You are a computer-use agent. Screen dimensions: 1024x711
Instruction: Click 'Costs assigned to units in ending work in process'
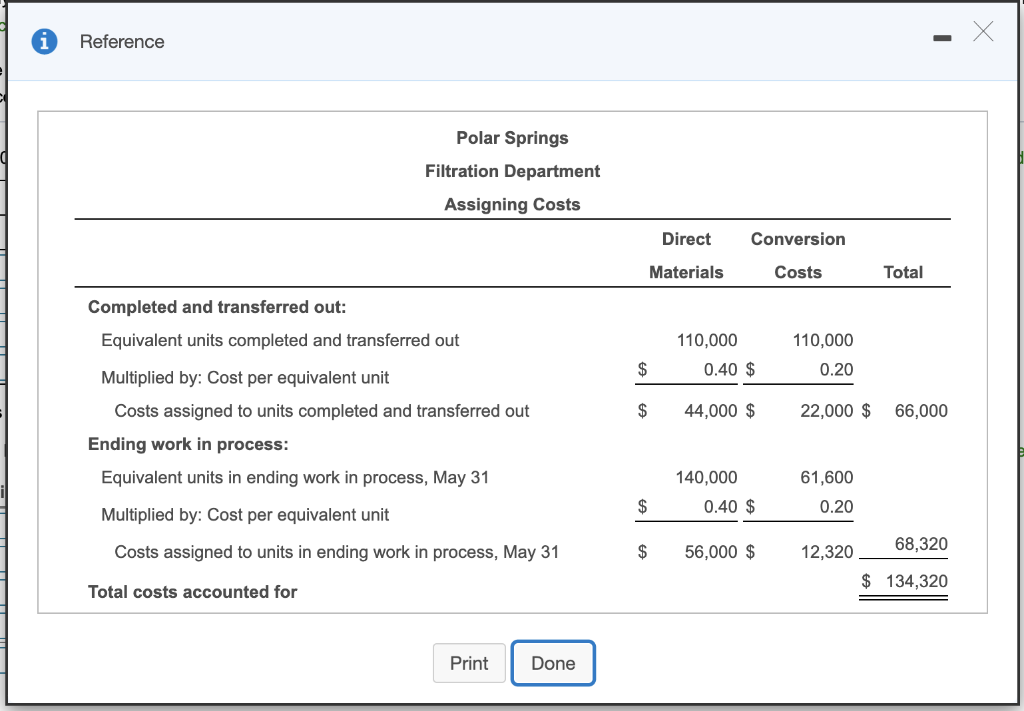tap(336, 552)
